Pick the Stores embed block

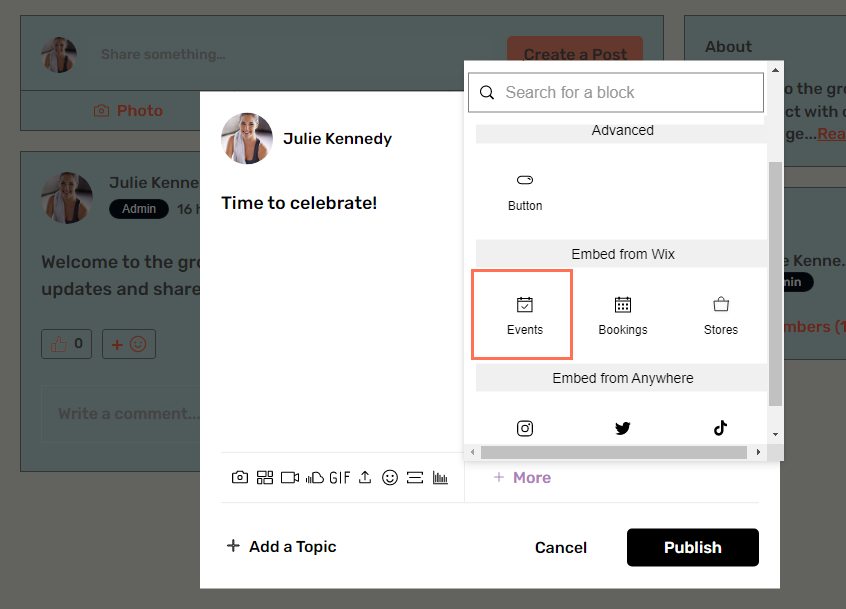point(720,315)
